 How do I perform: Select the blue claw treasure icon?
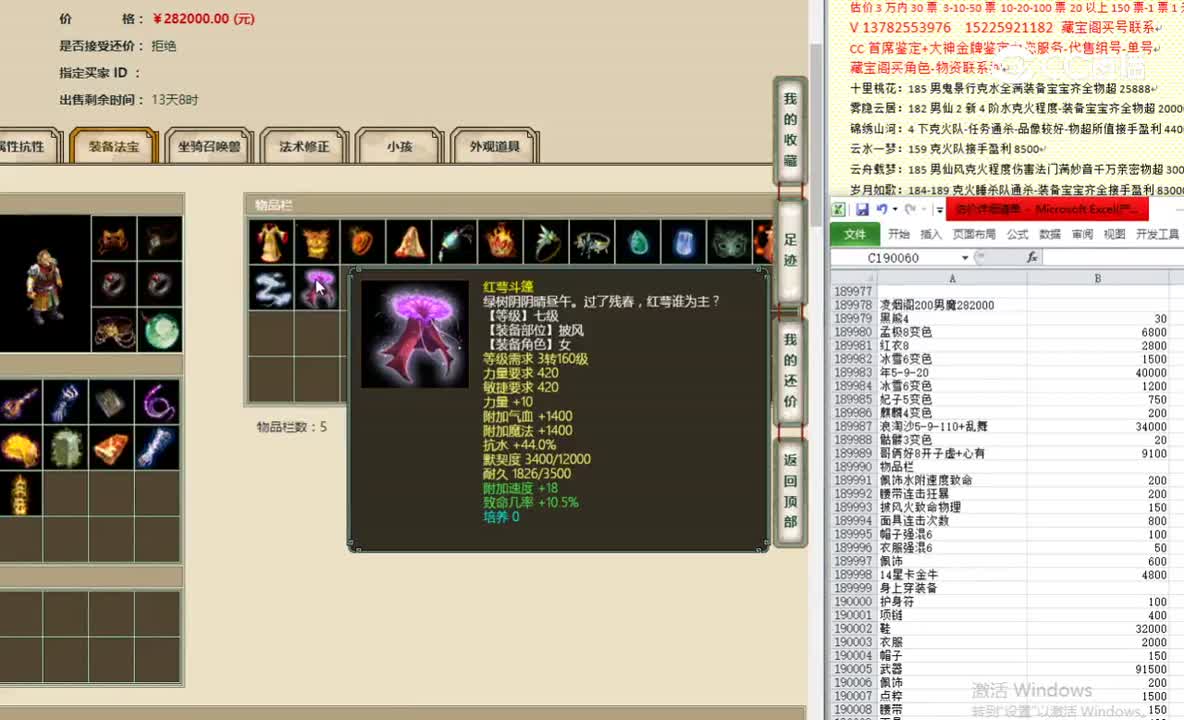66,402
